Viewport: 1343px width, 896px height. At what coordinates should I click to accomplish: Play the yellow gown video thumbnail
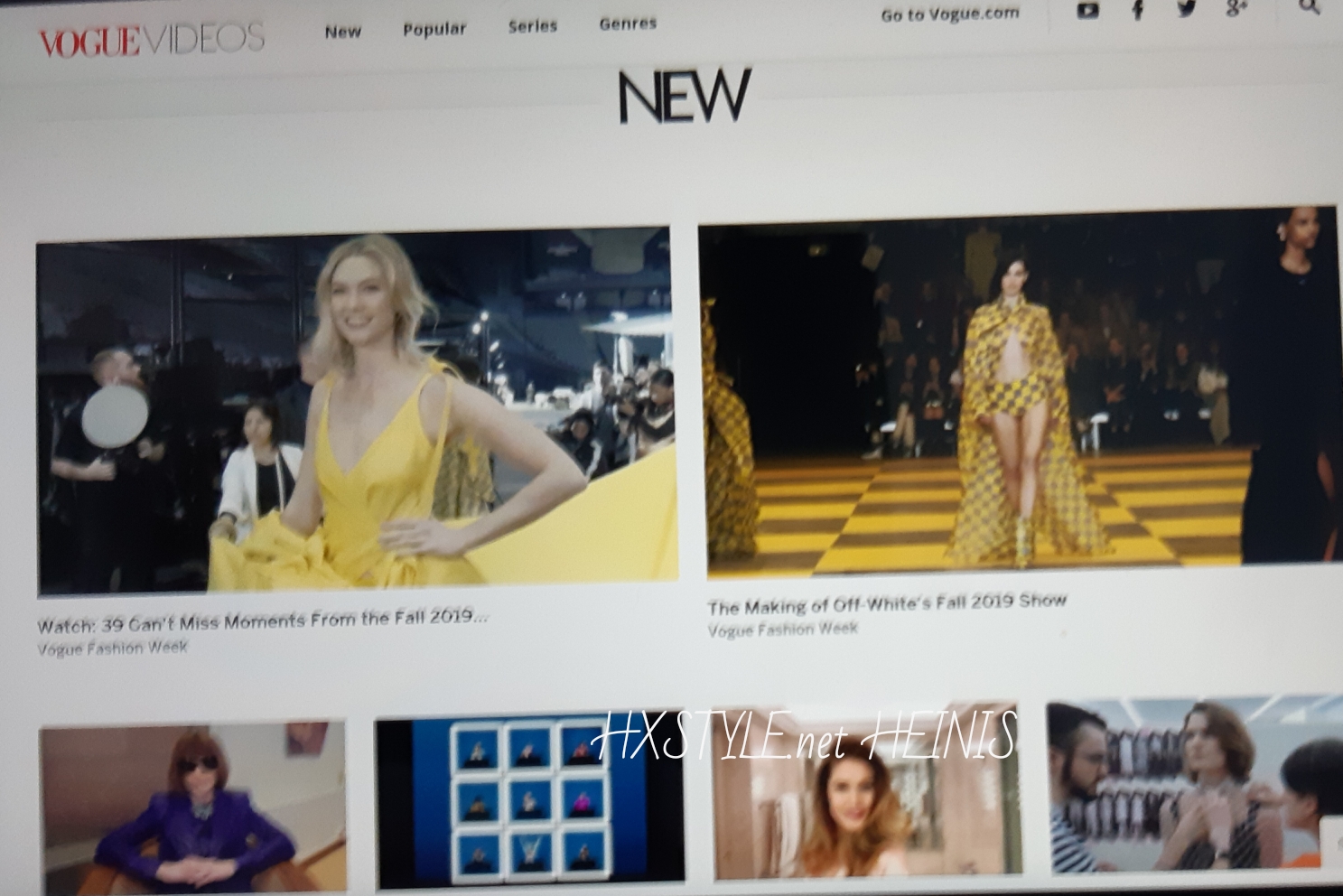point(357,411)
